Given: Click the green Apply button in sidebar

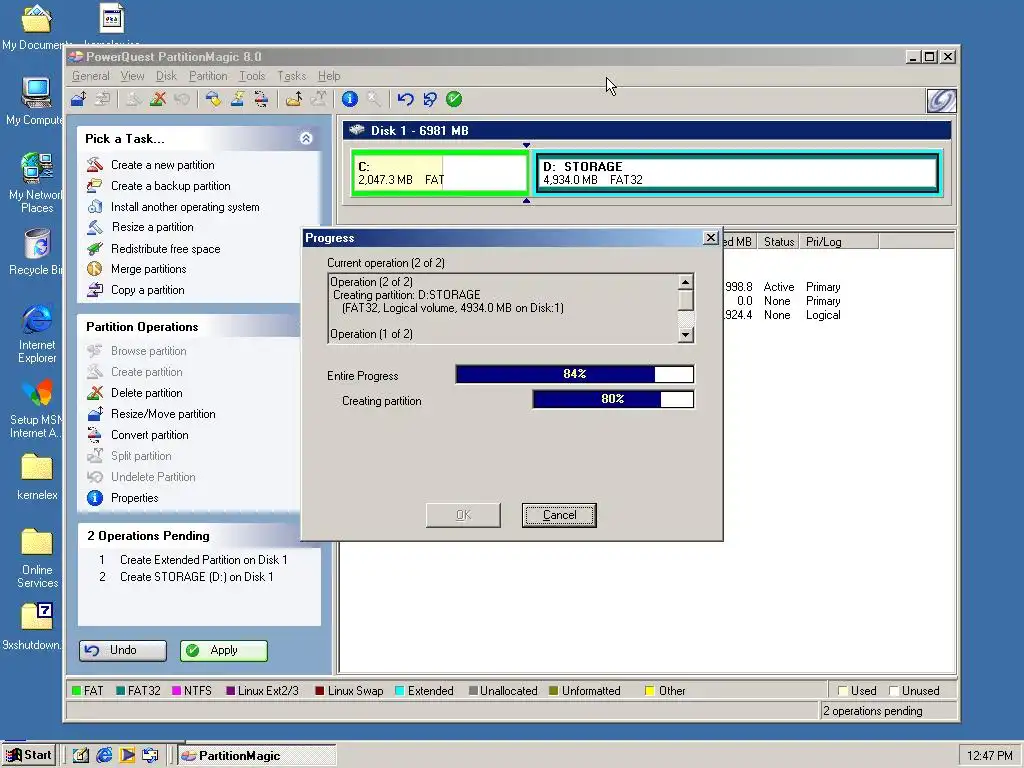Looking at the screenshot, I should 223,650.
